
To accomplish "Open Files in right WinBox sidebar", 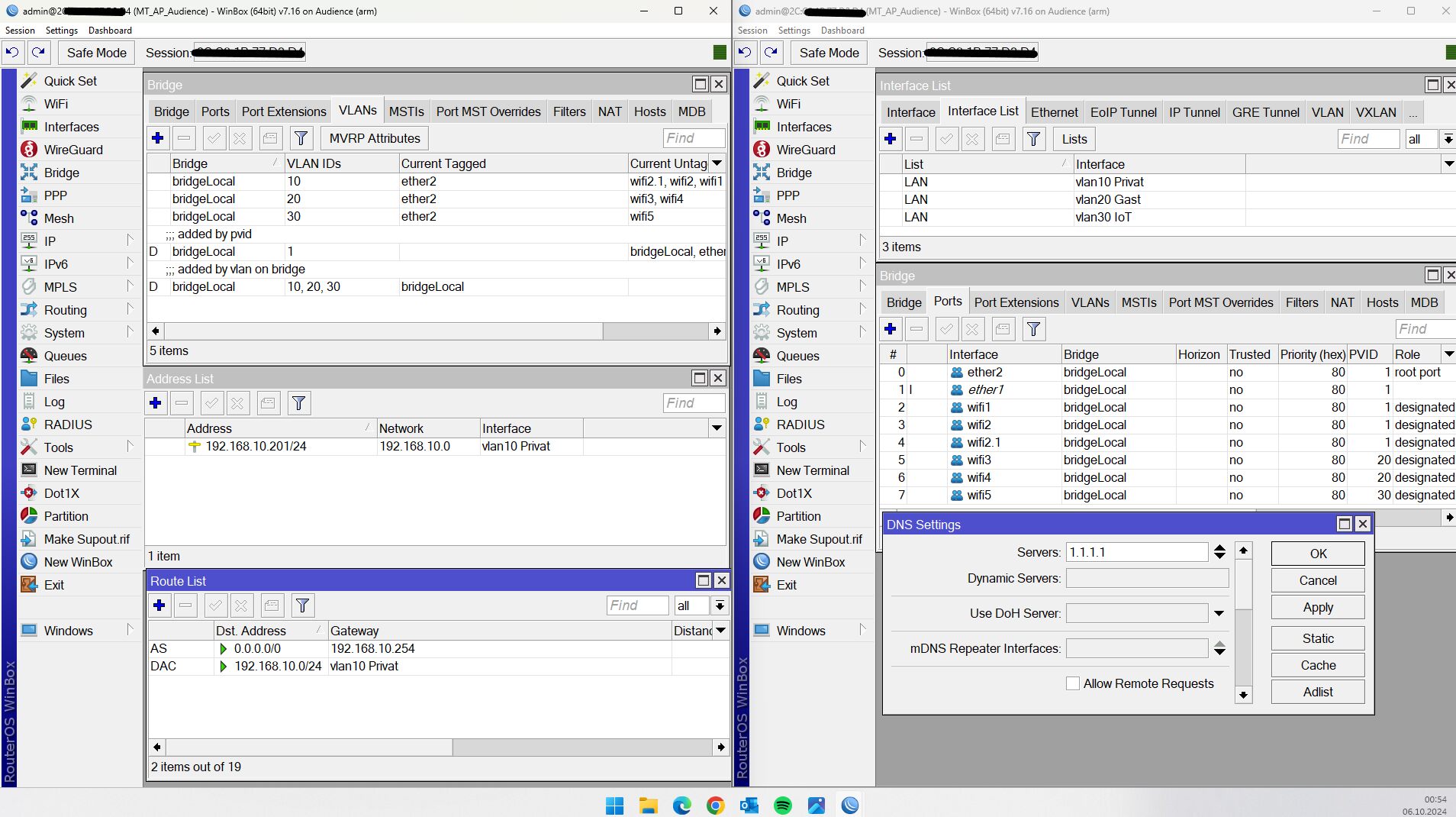I will pyautogui.click(x=789, y=379).
